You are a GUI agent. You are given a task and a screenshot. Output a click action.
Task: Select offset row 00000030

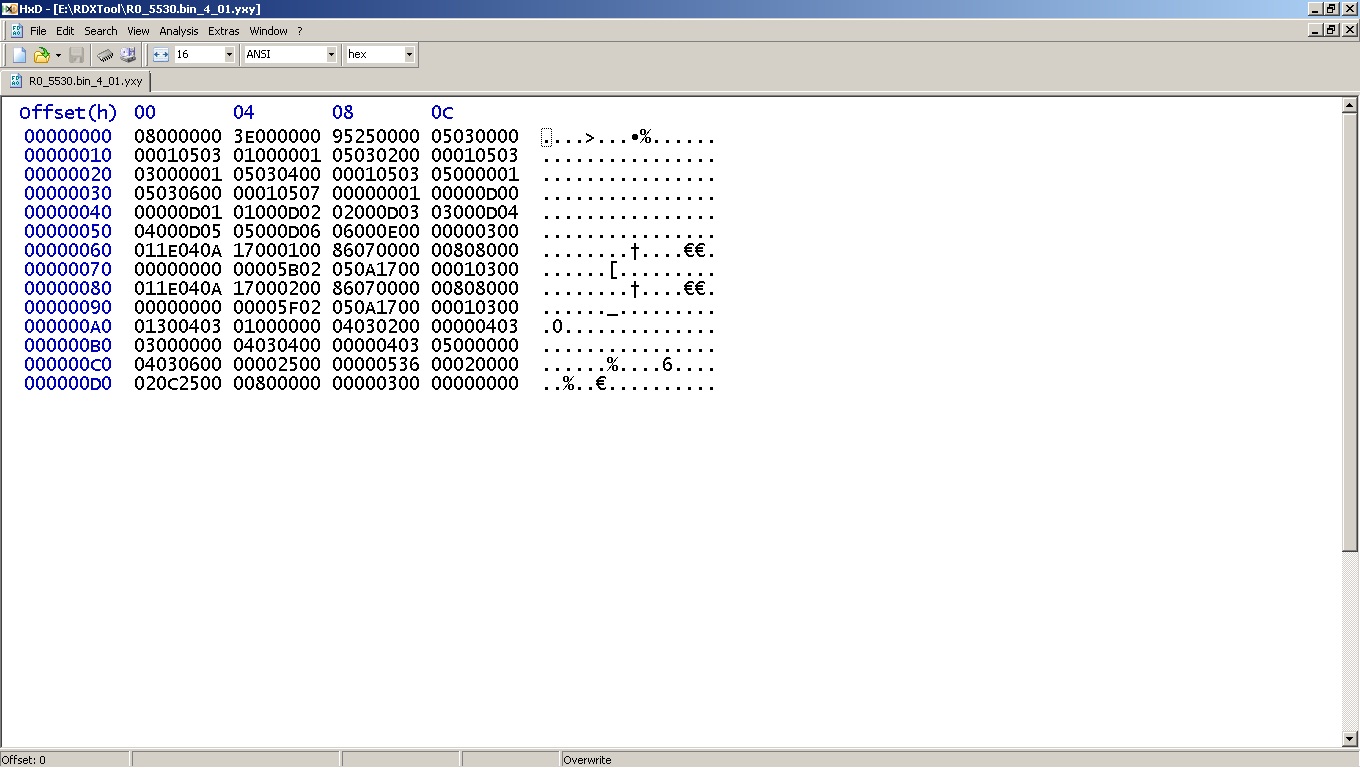pos(68,193)
